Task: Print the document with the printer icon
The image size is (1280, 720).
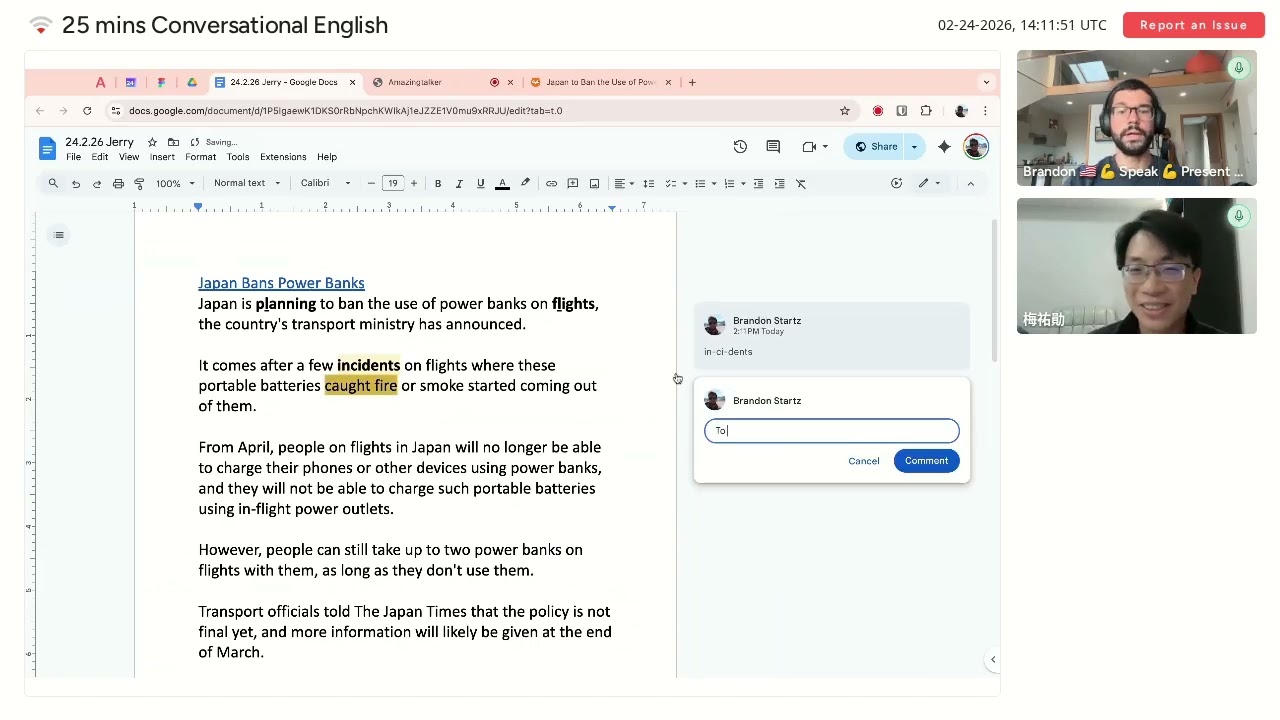Action: (x=118, y=183)
